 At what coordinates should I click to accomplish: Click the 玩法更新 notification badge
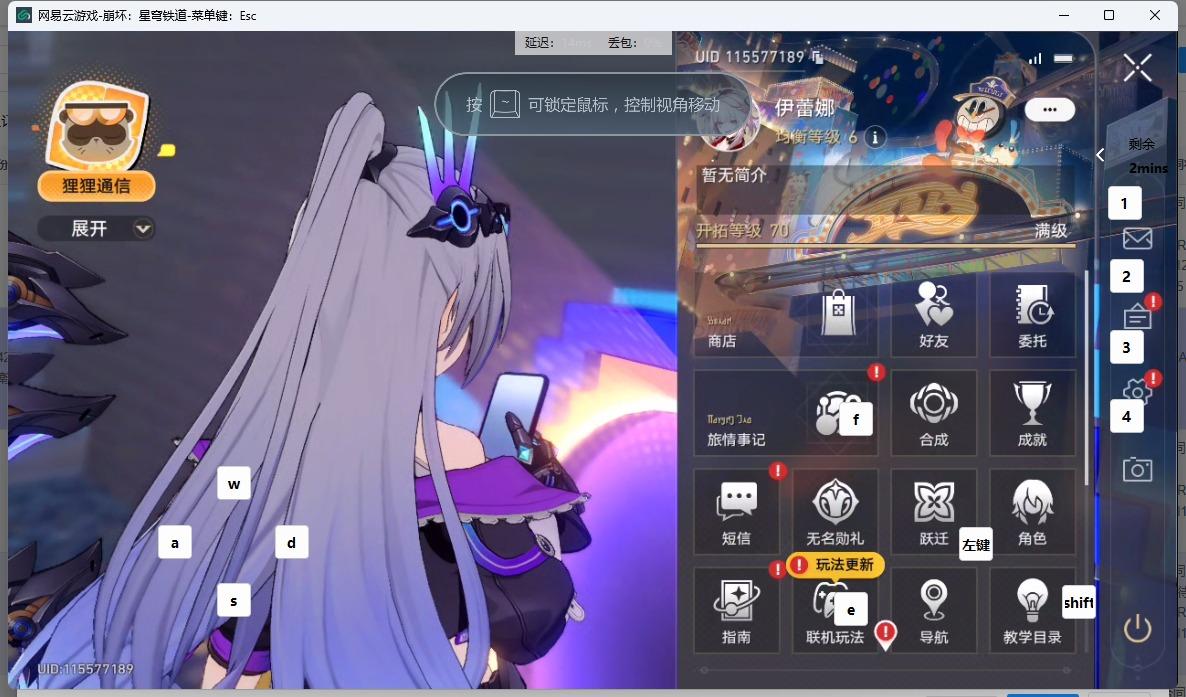coord(835,565)
